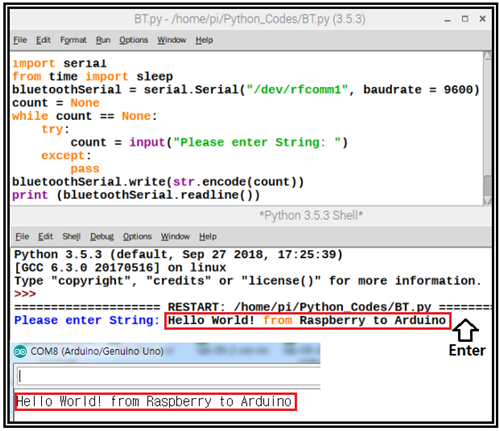This screenshot has height=431, width=499.
Task: Click 'Please enter String:' prompt in shell
Action: [x=87, y=320]
